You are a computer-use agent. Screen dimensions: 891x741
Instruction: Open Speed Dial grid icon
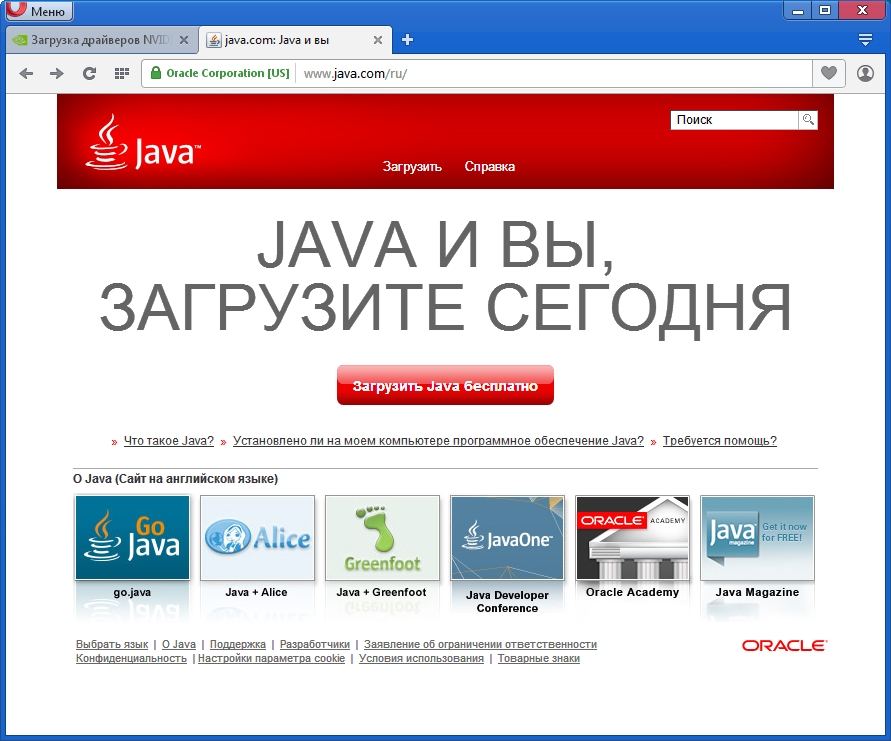tap(122, 73)
